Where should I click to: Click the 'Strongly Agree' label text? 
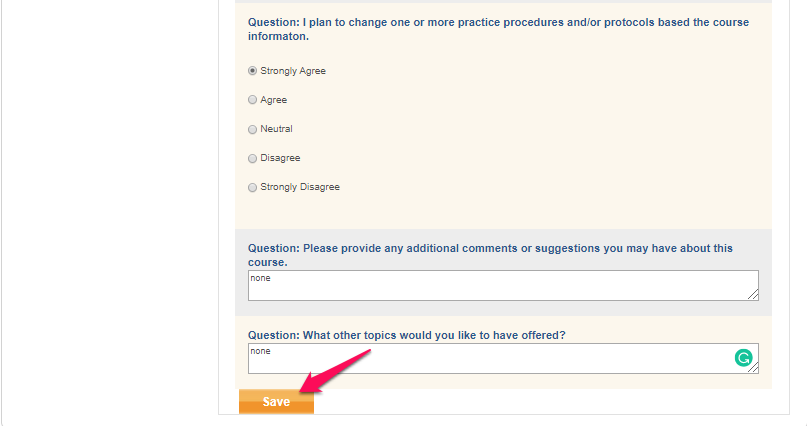[293, 71]
